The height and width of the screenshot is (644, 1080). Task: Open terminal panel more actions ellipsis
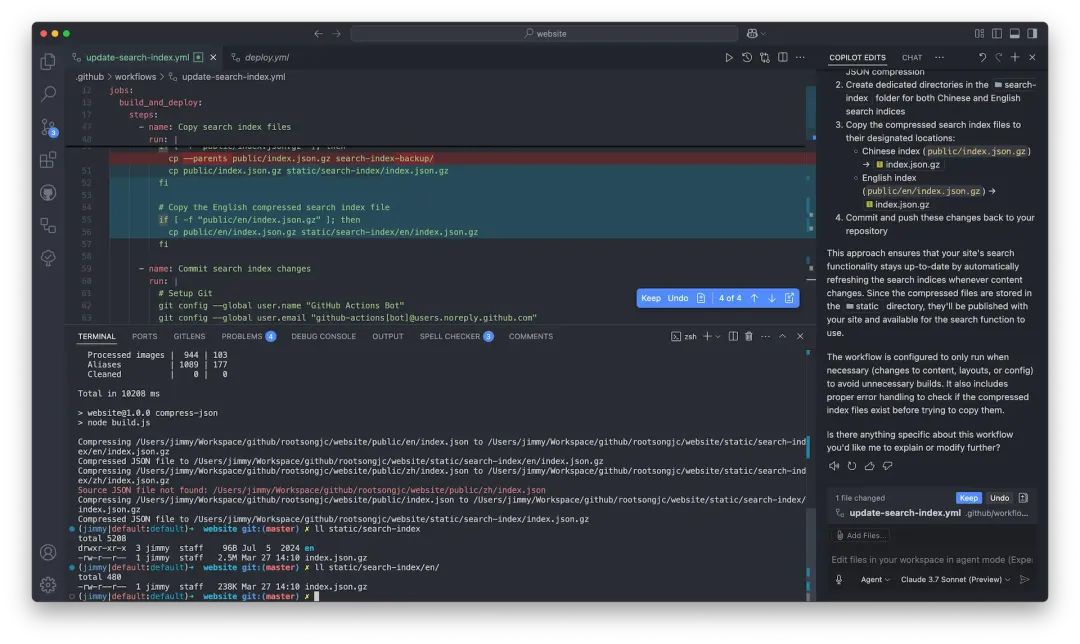click(765, 336)
